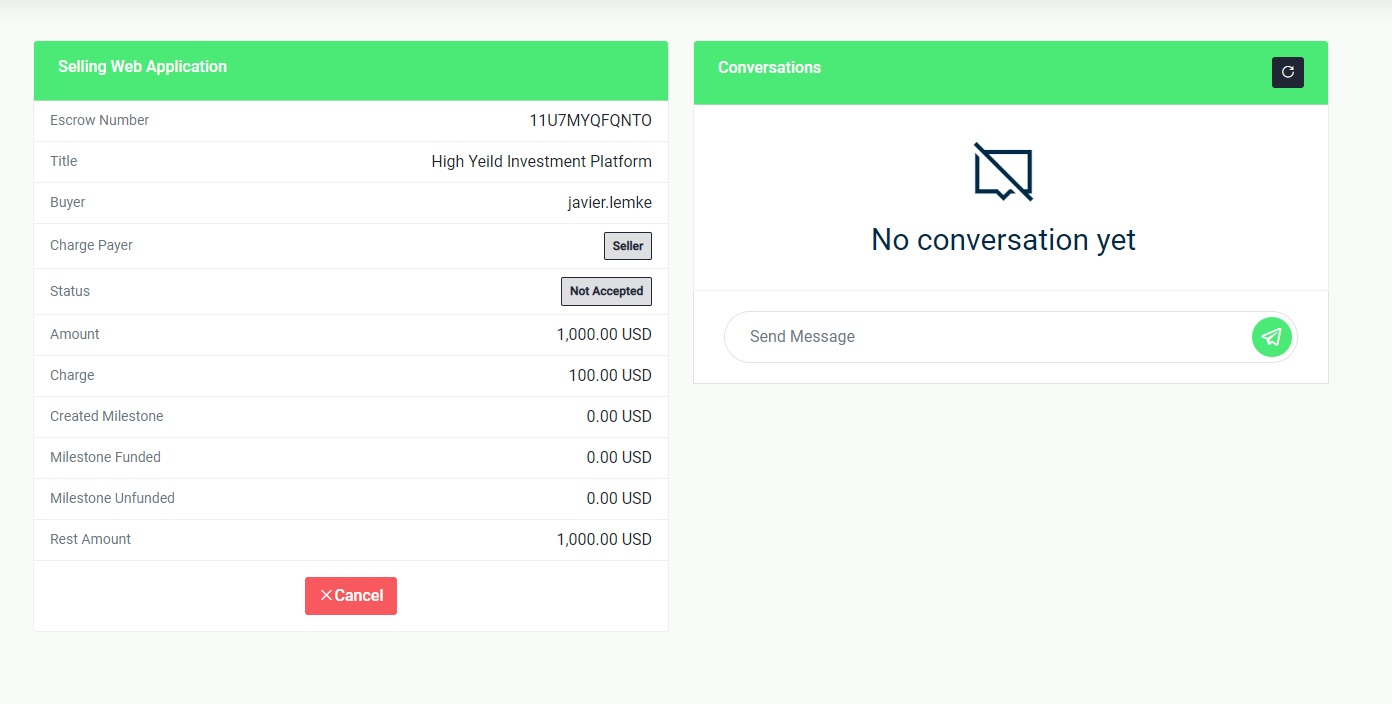Click the Milestone Funded label
The width and height of the screenshot is (1392, 704).
coord(105,458)
